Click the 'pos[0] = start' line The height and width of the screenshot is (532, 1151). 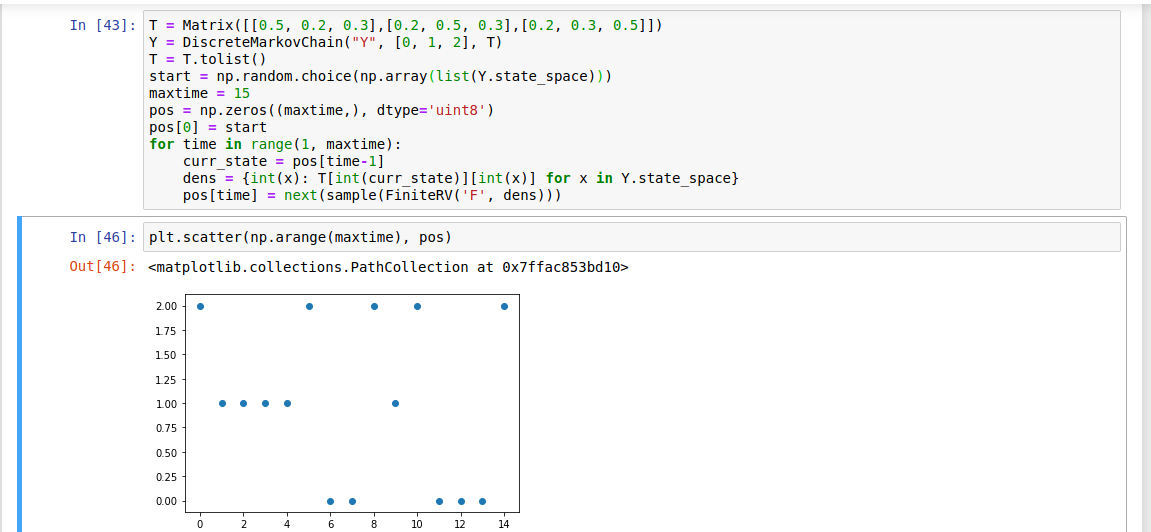[208, 128]
